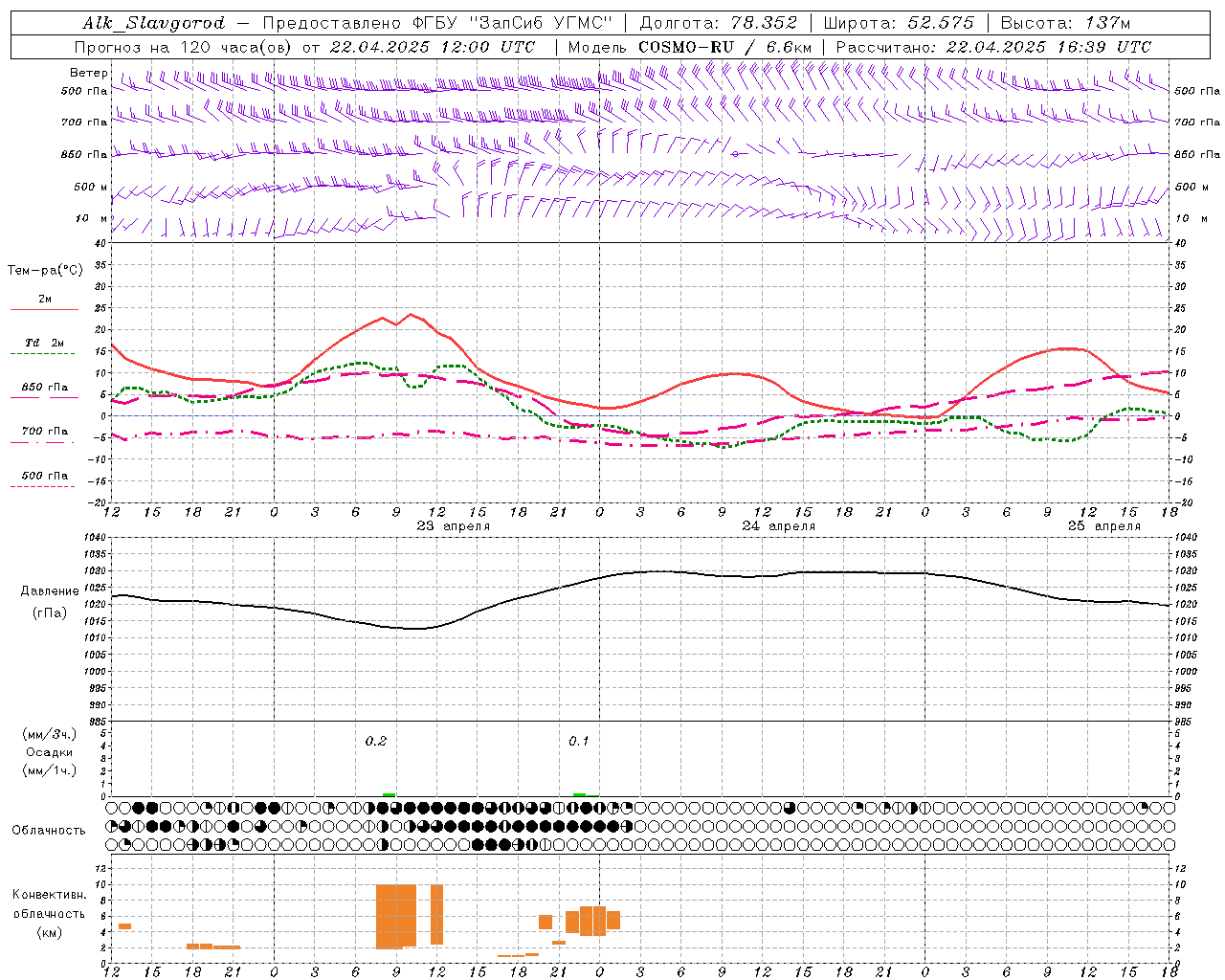Click the text Прогноз на 120 часа(ов)
Image resolution: width=1225 pixels, height=980 pixels.
click(x=184, y=47)
